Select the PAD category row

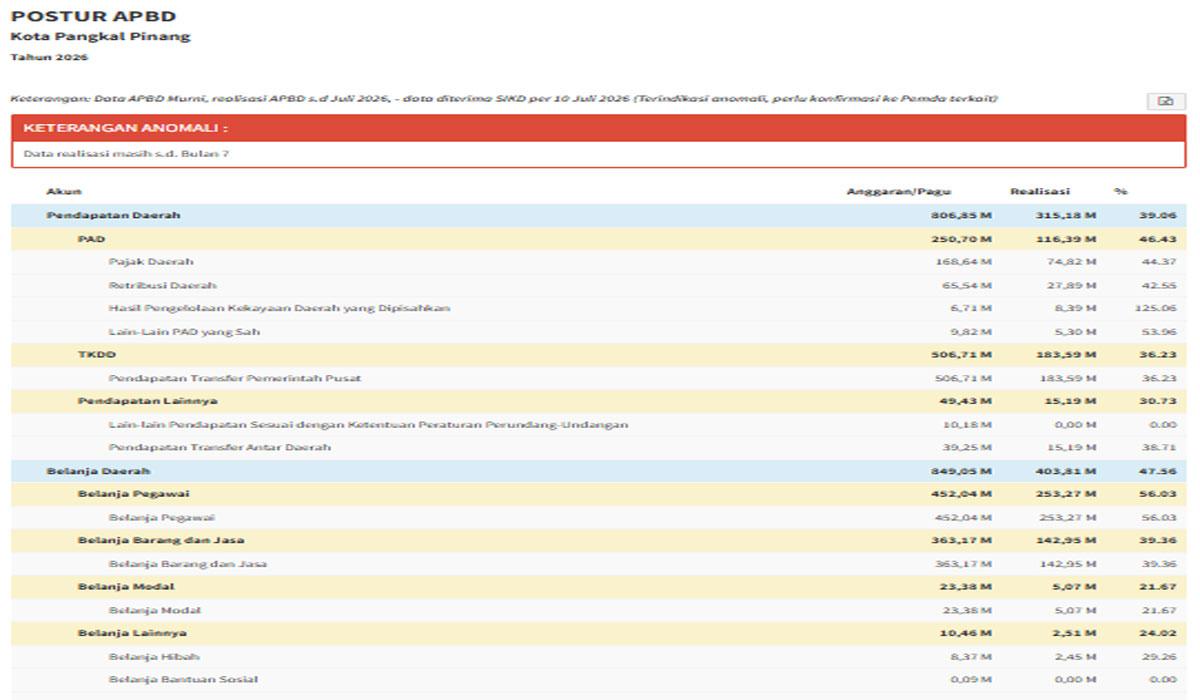click(x=598, y=239)
